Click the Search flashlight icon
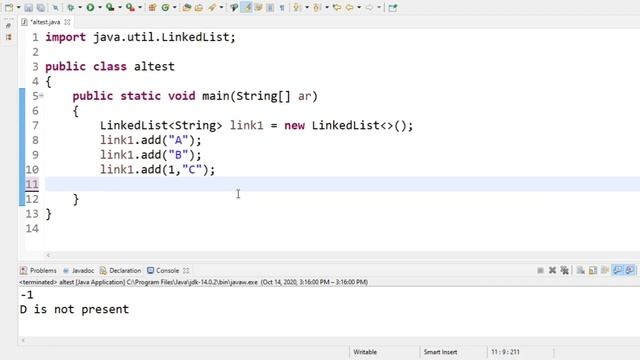 (x=212, y=7)
